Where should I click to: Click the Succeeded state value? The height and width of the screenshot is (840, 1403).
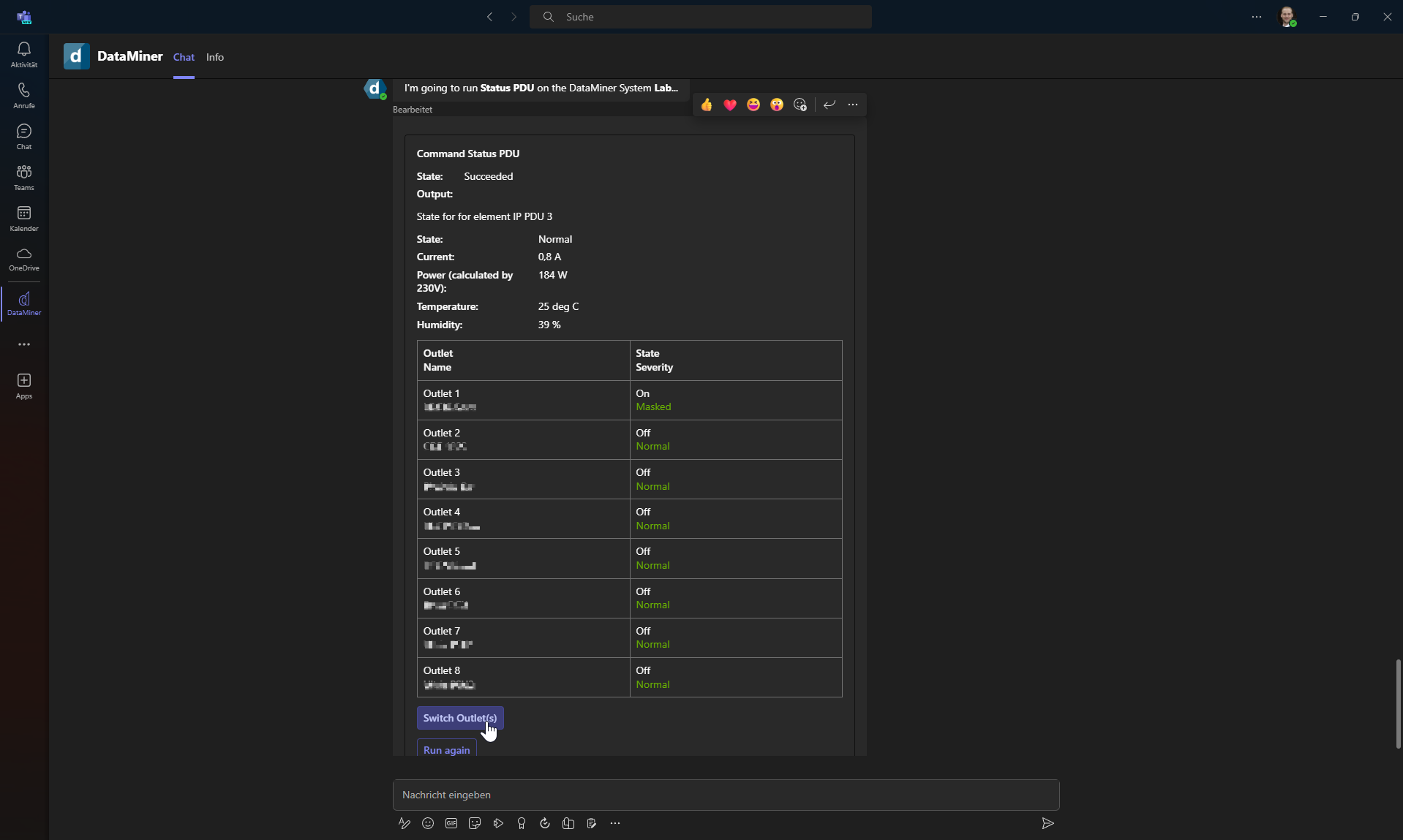(x=488, y=176)
